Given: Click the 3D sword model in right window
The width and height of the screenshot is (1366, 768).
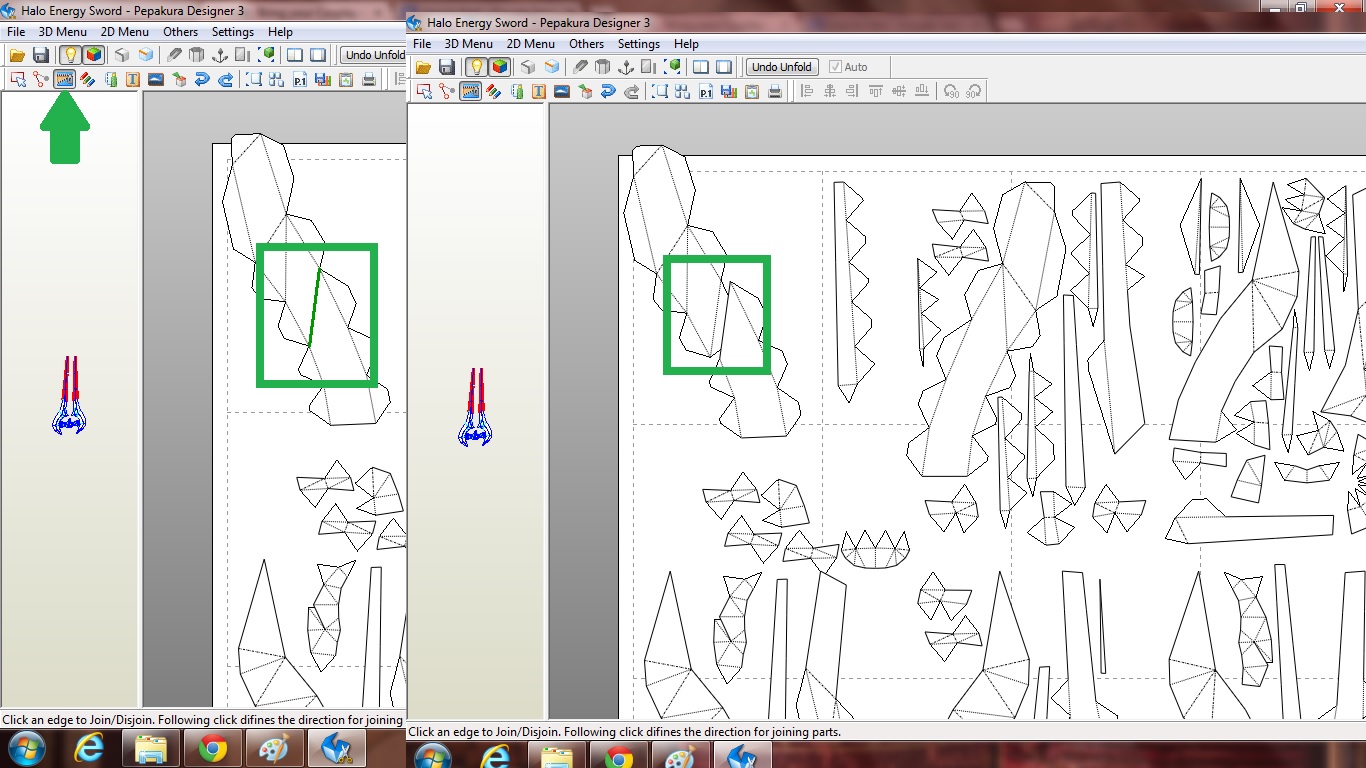Looking at the screenshot, I should 475,407.
